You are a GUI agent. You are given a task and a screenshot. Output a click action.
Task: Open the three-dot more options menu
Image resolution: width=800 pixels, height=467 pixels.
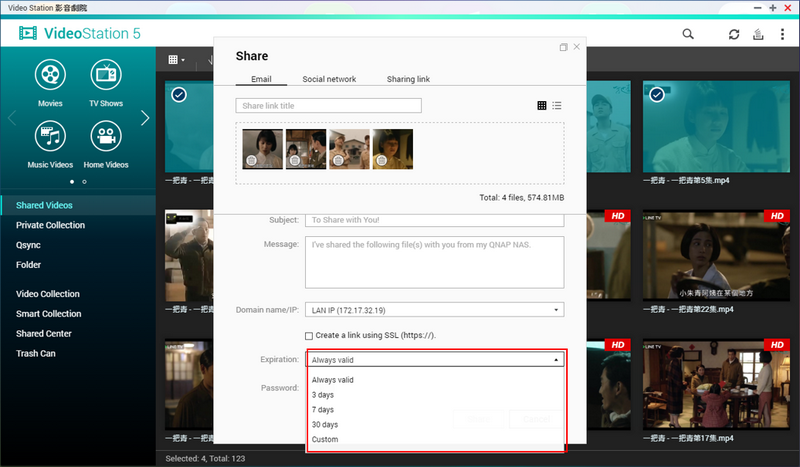[782, 34]
